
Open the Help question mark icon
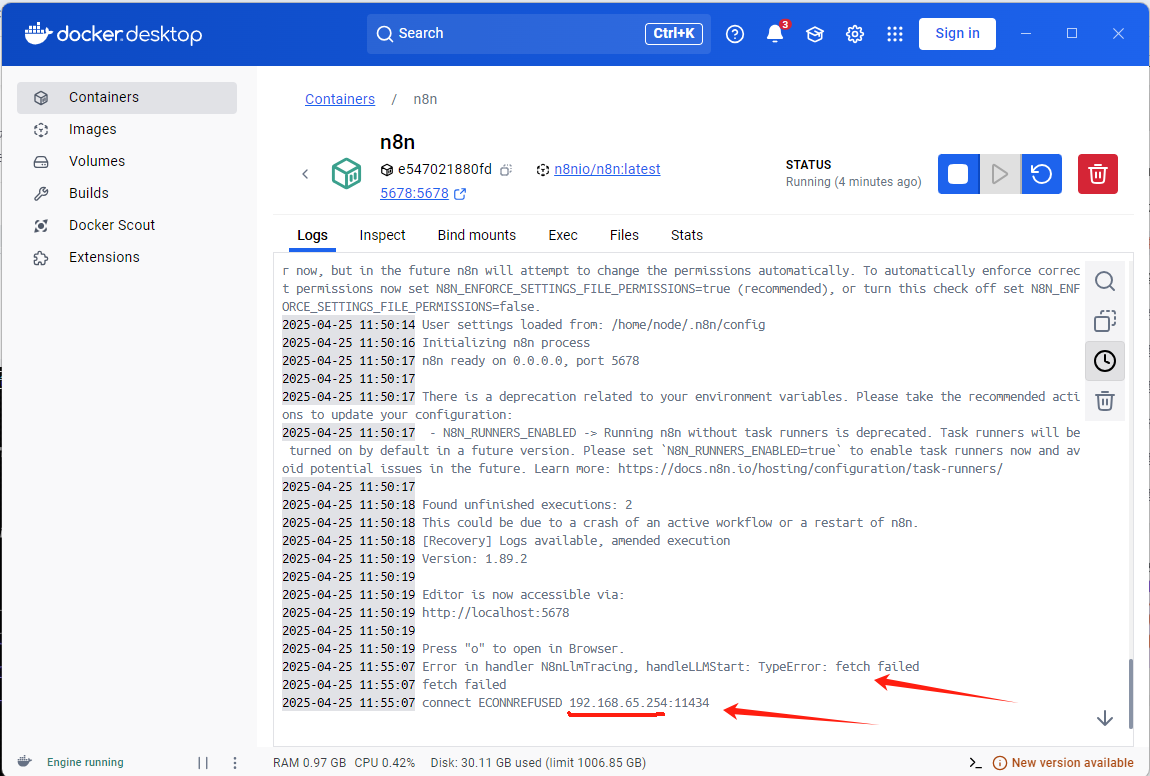point(734,34)
